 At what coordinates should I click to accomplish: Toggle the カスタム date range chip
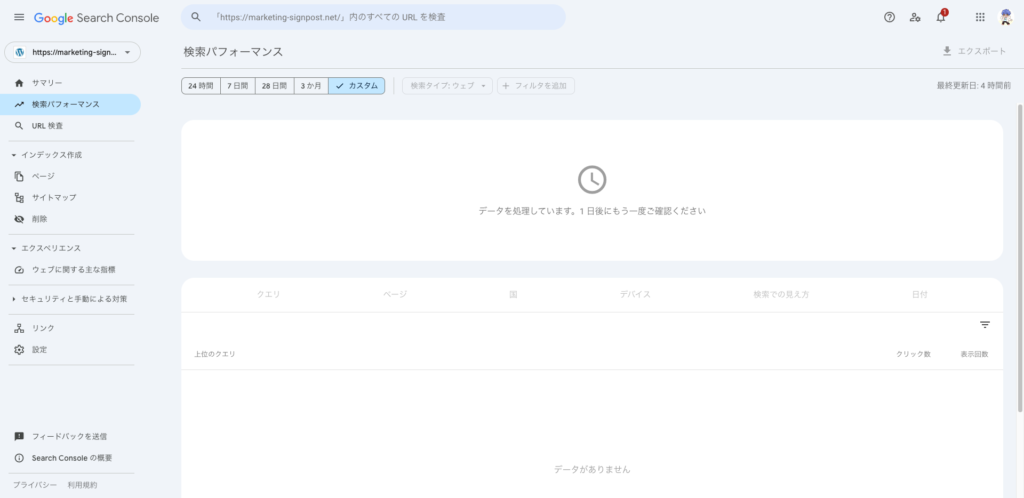click(356, 86)
